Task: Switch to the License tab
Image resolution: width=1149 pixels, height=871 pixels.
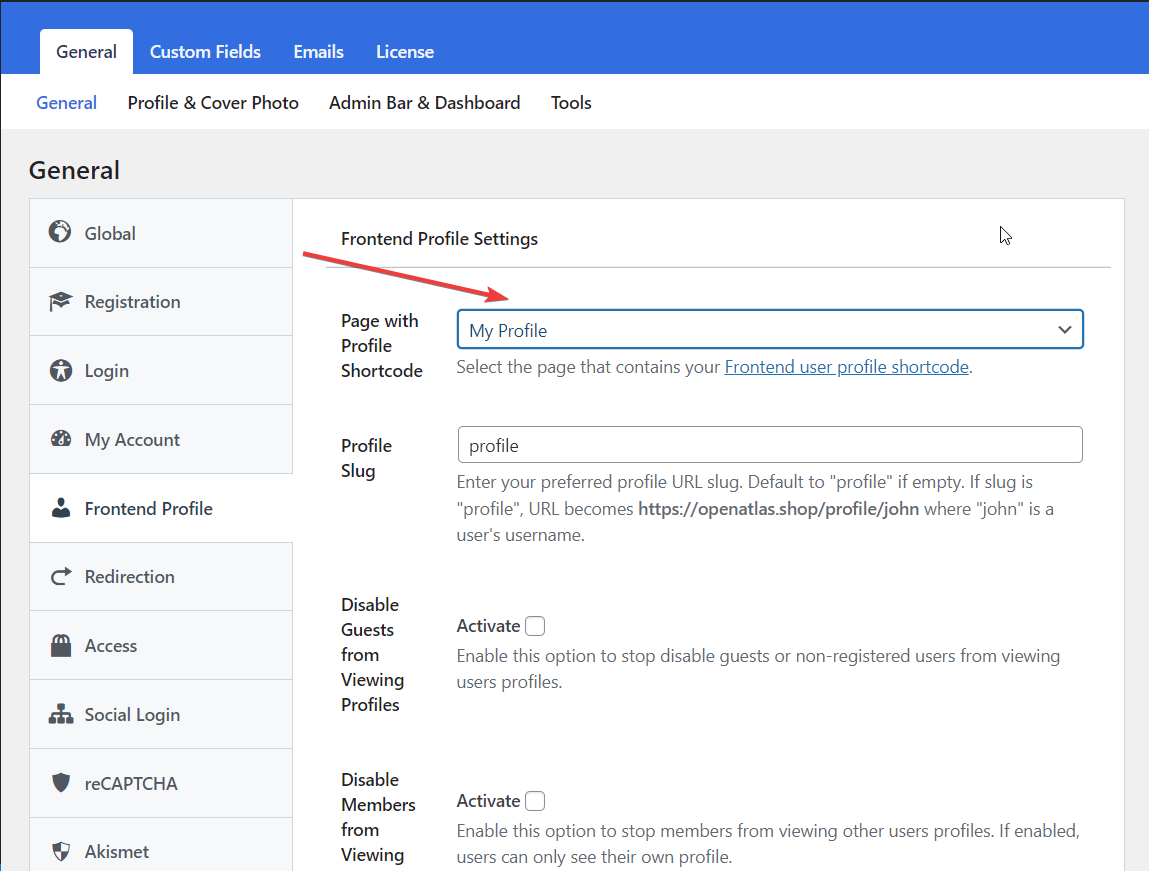Action: (x=405, y=52)
